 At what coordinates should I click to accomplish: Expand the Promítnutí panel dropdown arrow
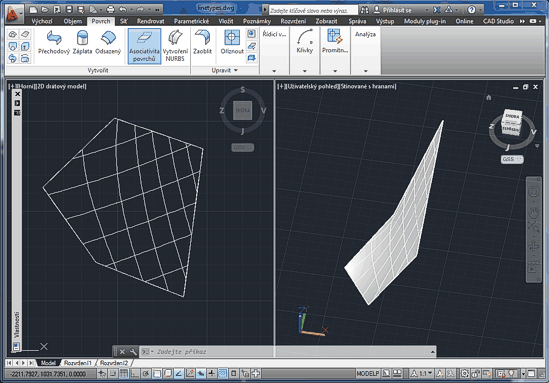[x=335, y=71]
